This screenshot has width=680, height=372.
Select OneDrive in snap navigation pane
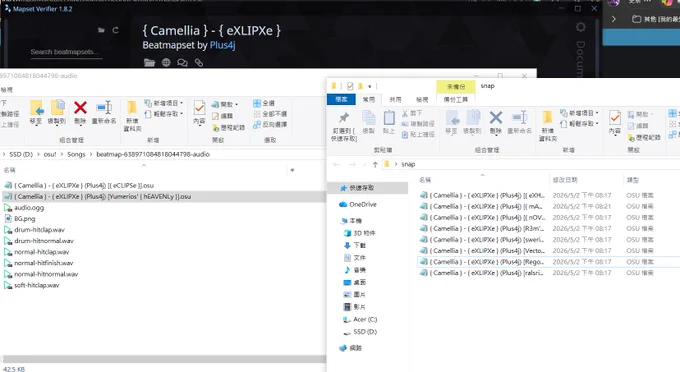click(x=358, y=204)
